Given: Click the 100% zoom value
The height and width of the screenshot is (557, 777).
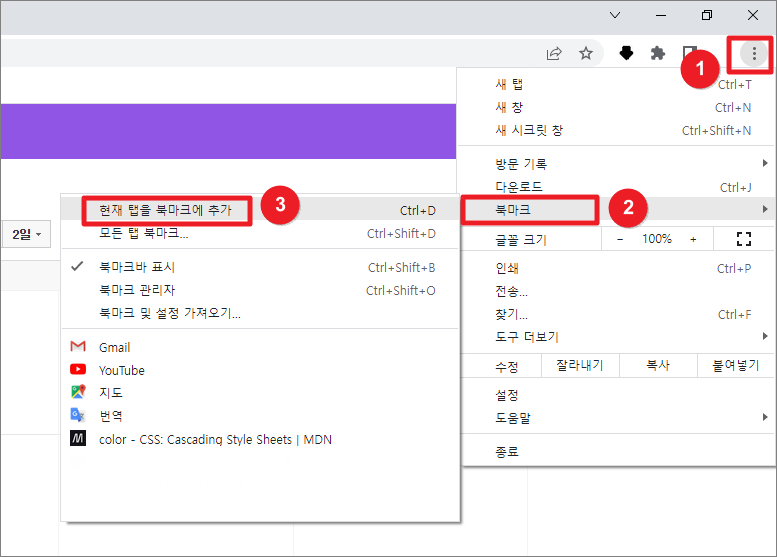Looking at the screenshot, I should tap(657, 239).
